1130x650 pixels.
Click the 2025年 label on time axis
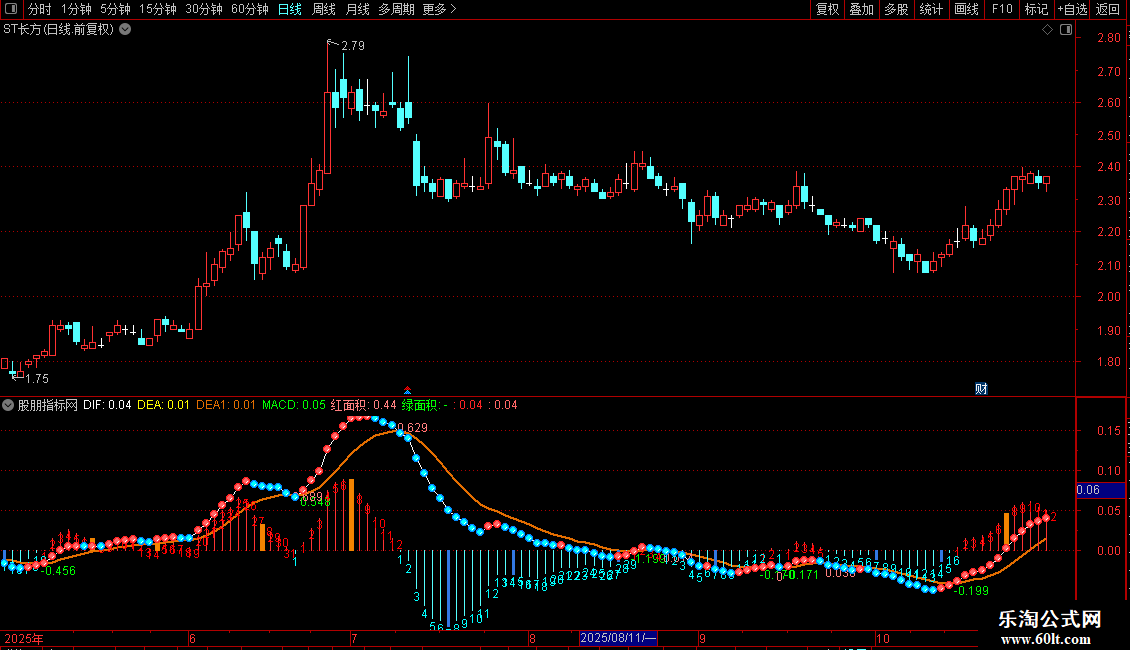coord(24,638)
